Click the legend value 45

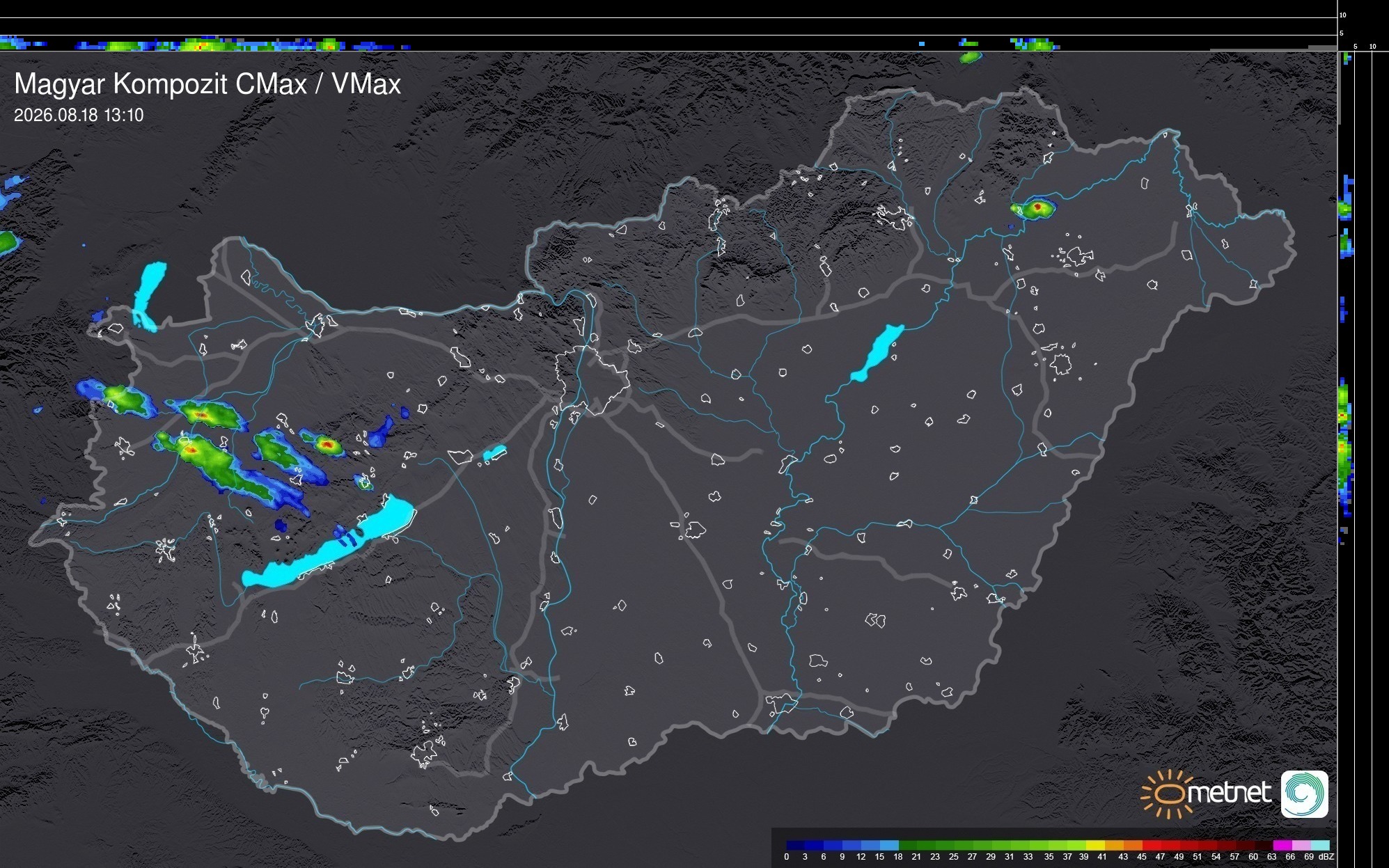(1141, 857)
